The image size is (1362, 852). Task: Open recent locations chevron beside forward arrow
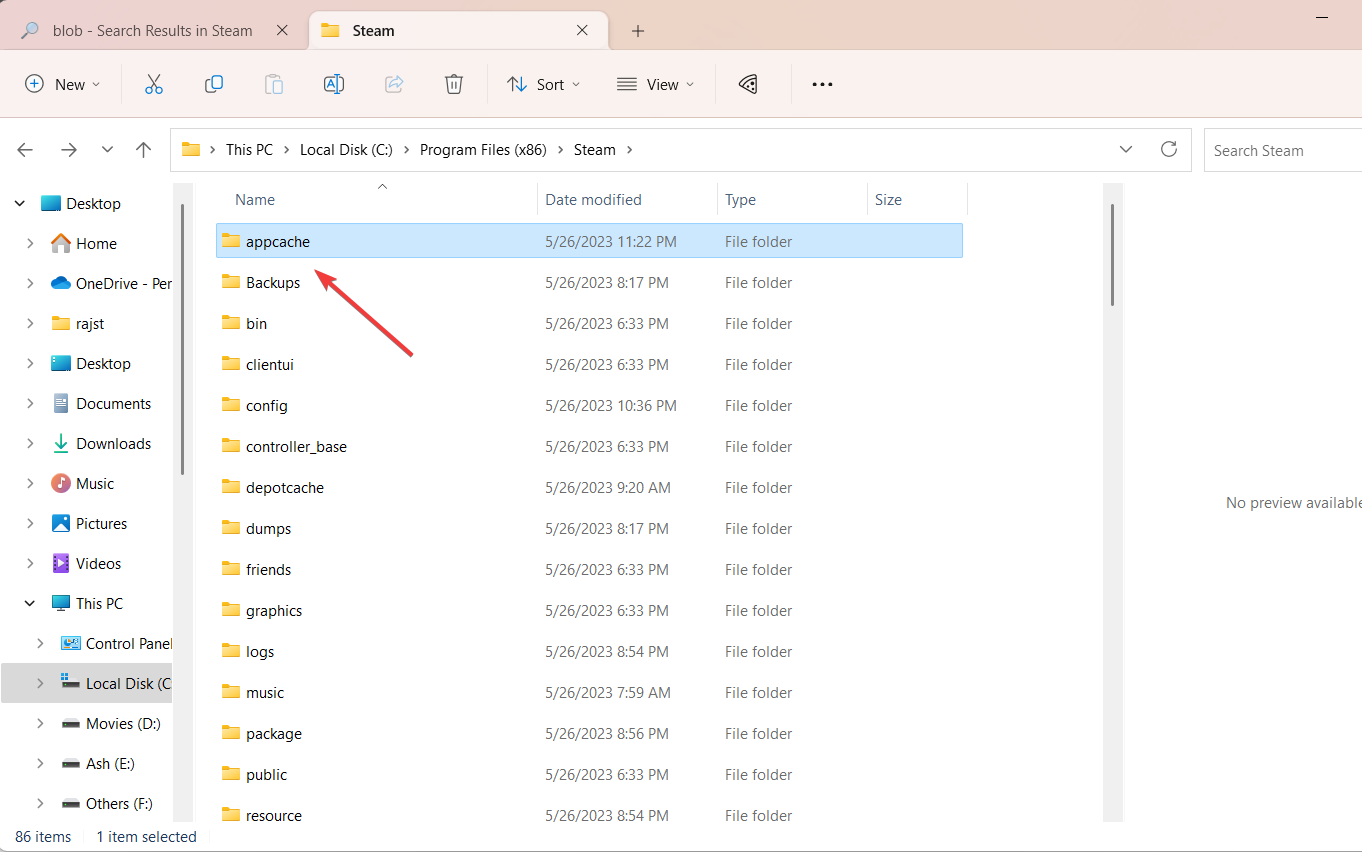(107, 150)
